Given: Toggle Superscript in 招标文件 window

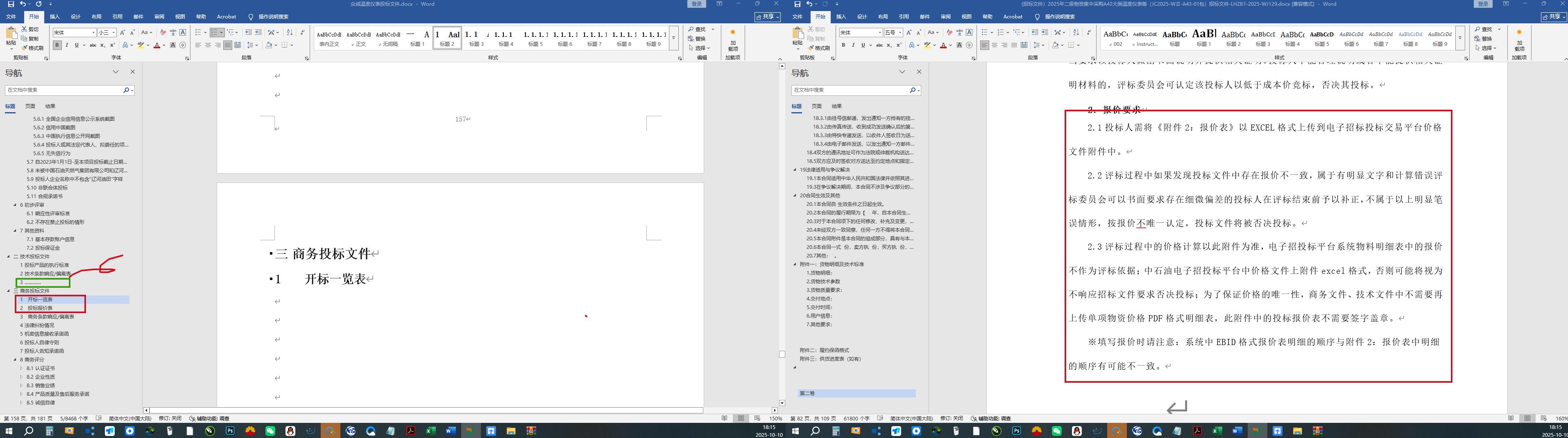Looking at the screenshot, I should click(x=898, y=45).
